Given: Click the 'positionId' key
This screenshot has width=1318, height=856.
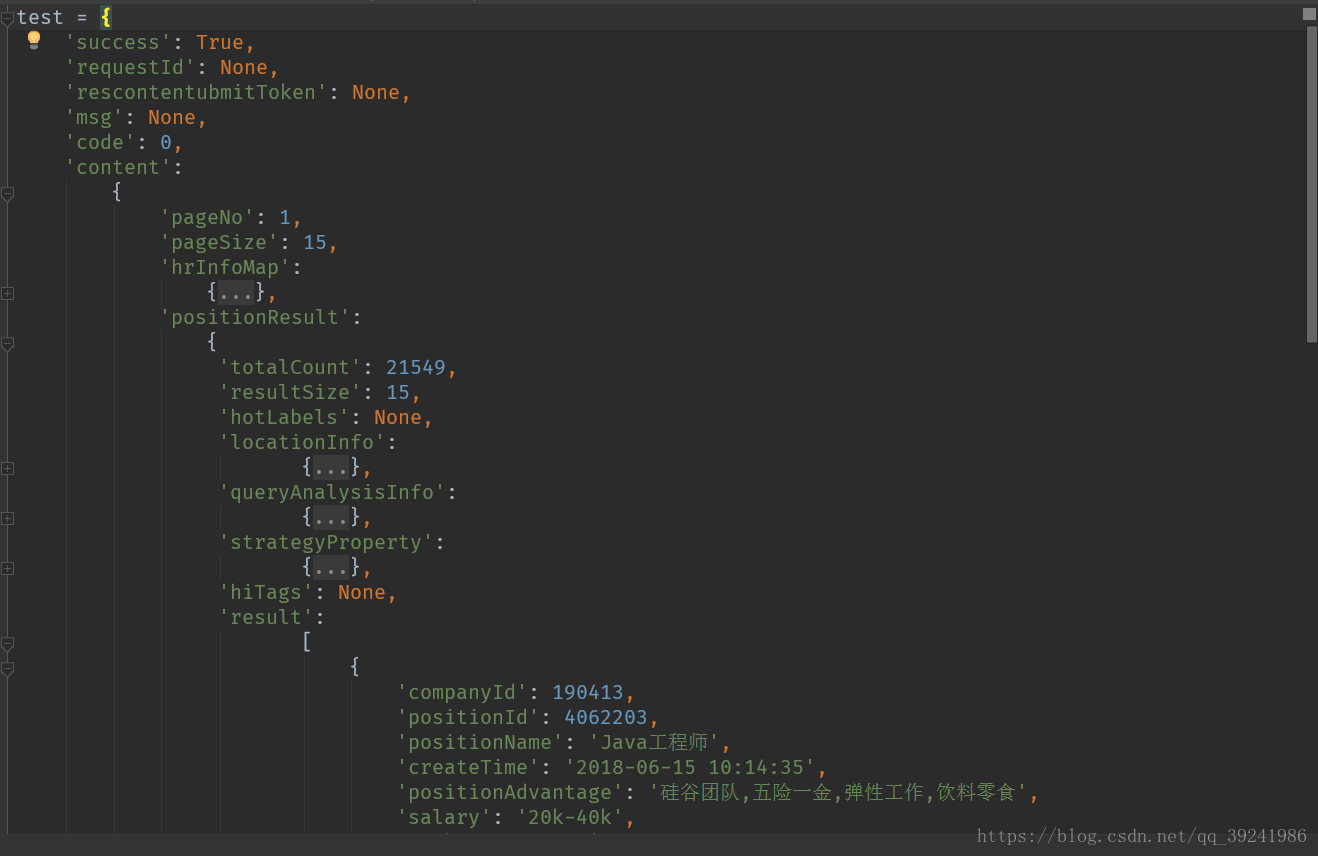Looking at the screenshot, I should [468, 717].
